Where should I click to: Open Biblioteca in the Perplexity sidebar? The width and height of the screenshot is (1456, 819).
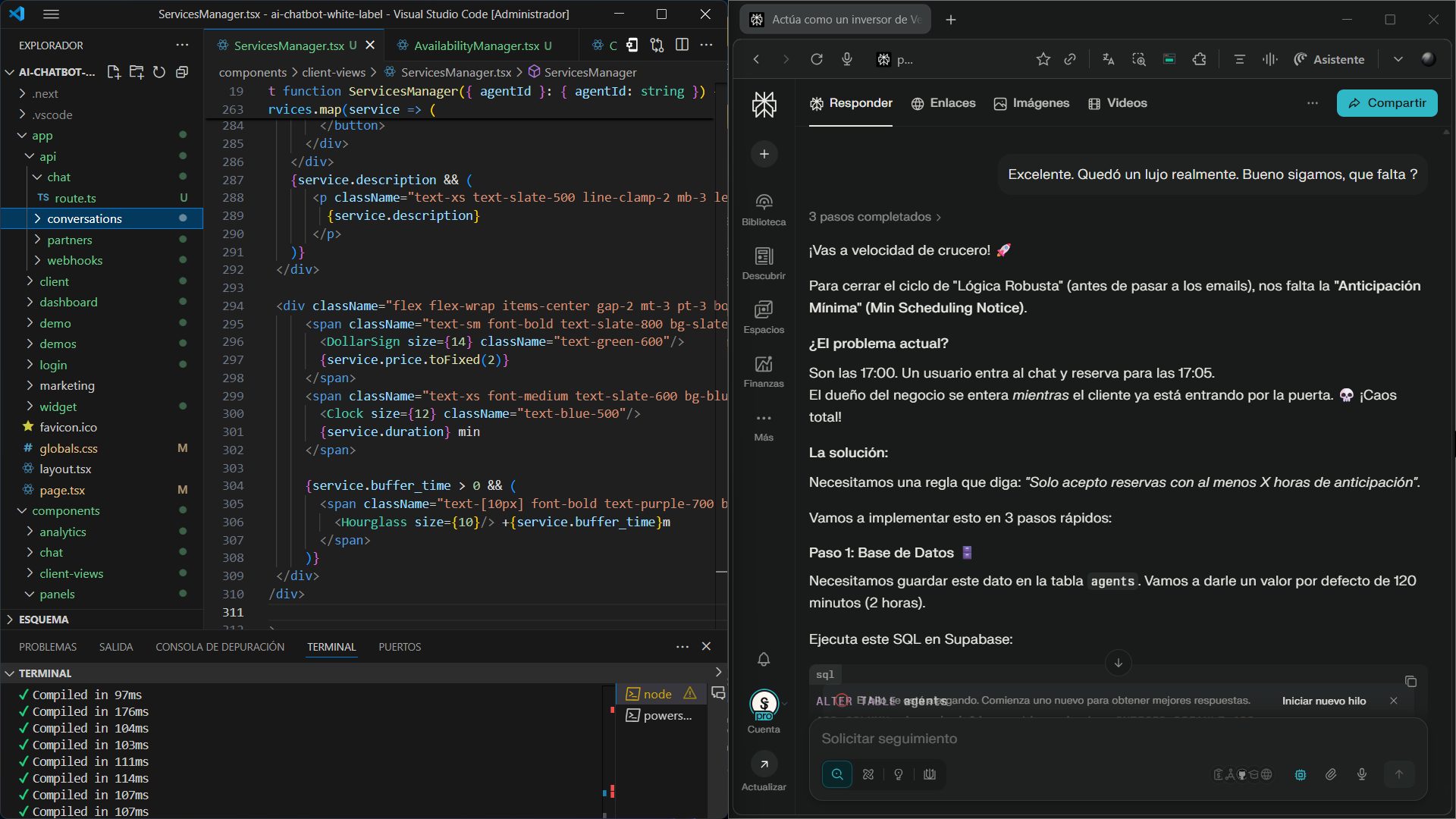pyautogui.click(x=764, y=209)
